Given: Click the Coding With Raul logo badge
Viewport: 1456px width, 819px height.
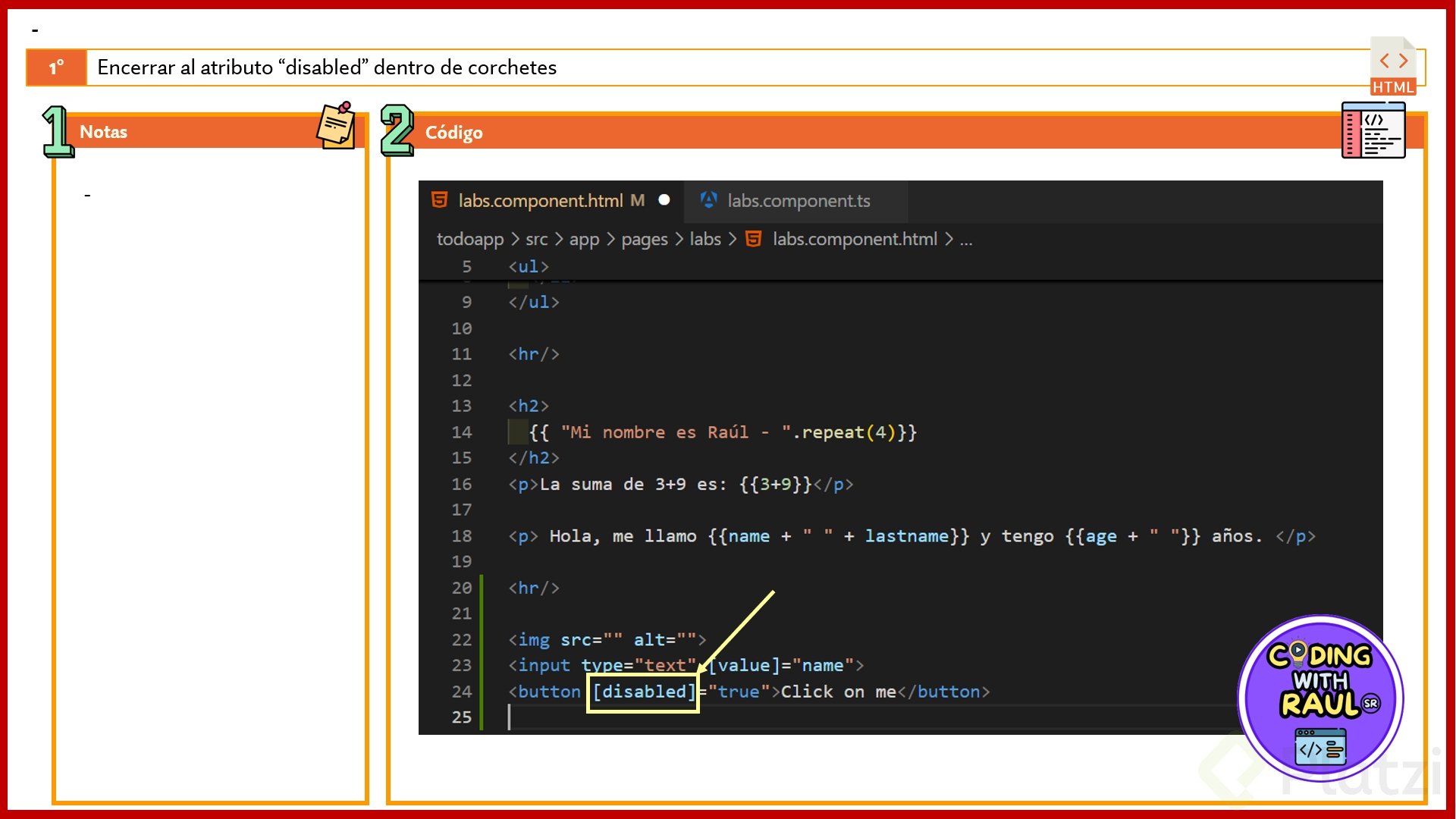Looking at the screenshot, I should pos(1320,698).
